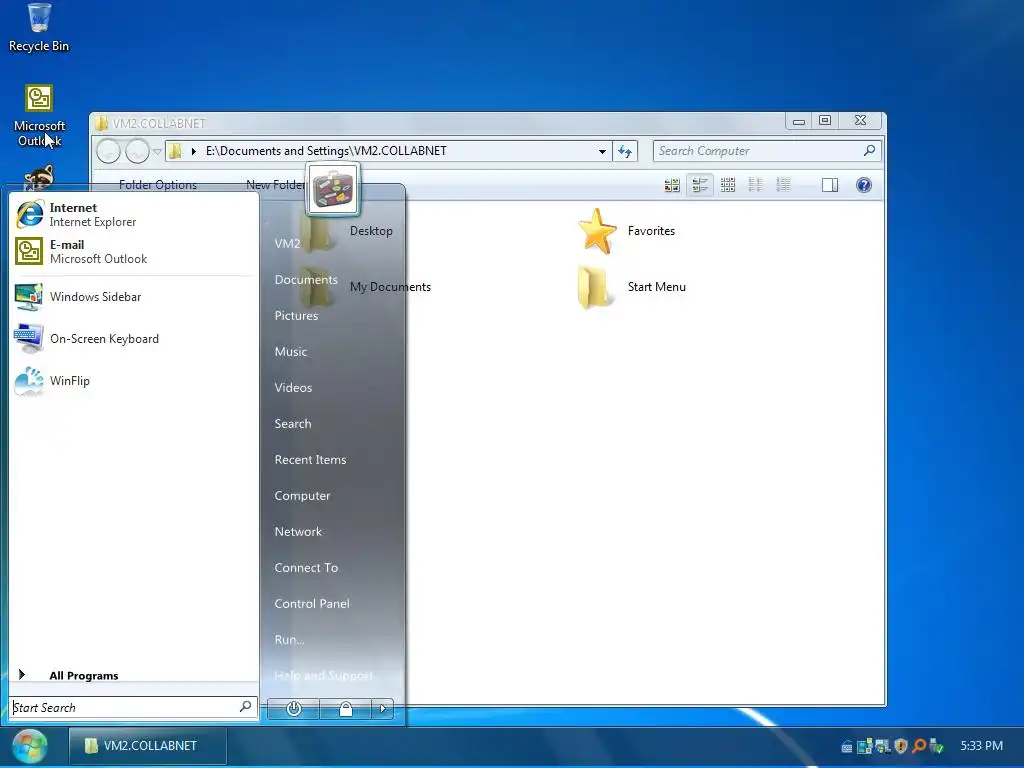Click the Start menu power button
Viewport: 1024px width, 768px height.
[293, 709]
